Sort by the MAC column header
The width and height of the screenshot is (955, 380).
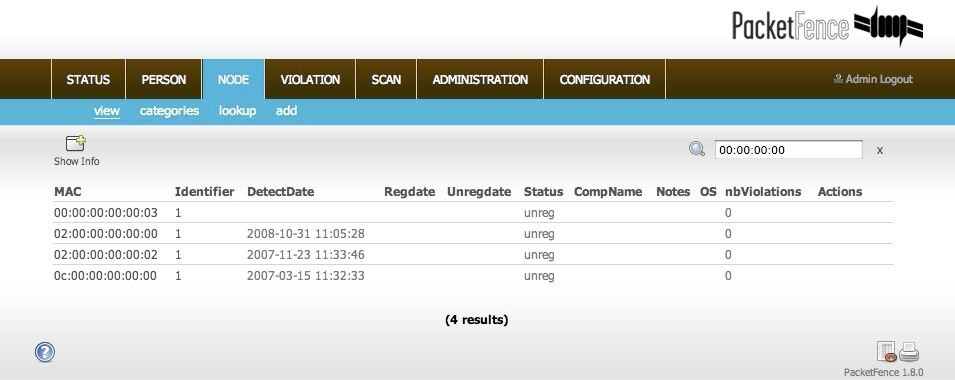(x=68, y=192)
